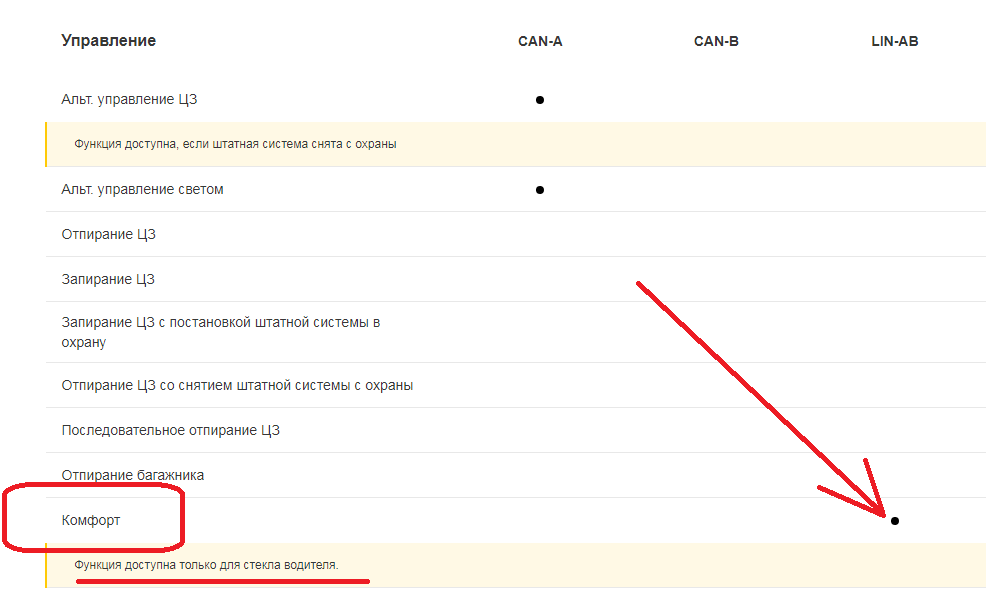This screenshot has width=990, height=596.
Task: Click the Отпирание багажника row
Action: point(132,476)
